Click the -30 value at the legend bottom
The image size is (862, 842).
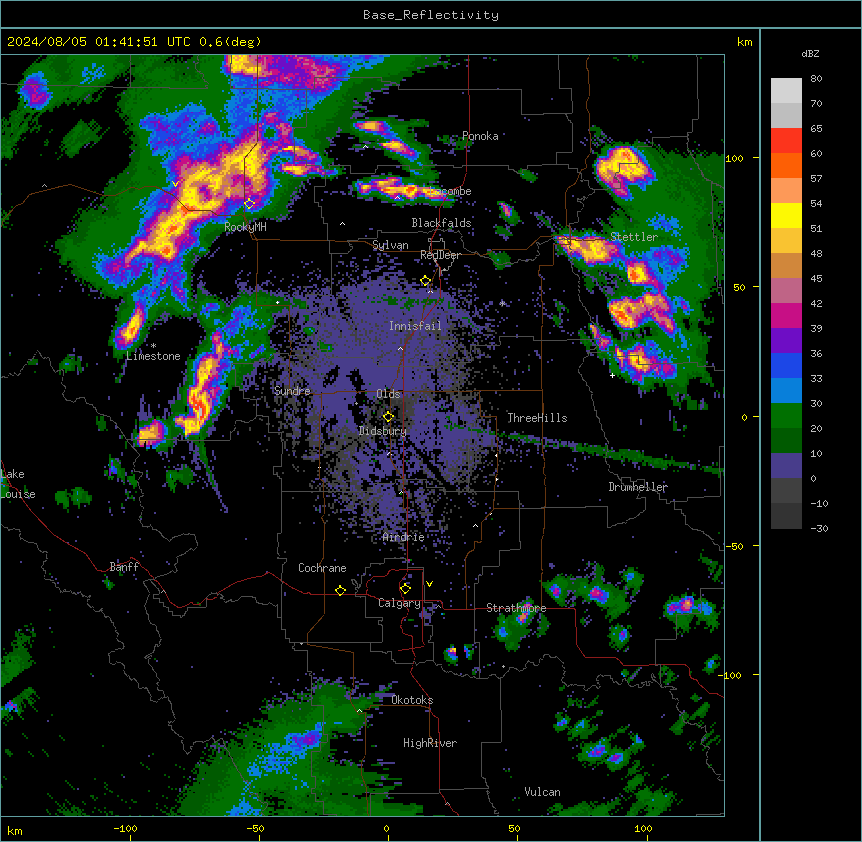coord(819,529)
